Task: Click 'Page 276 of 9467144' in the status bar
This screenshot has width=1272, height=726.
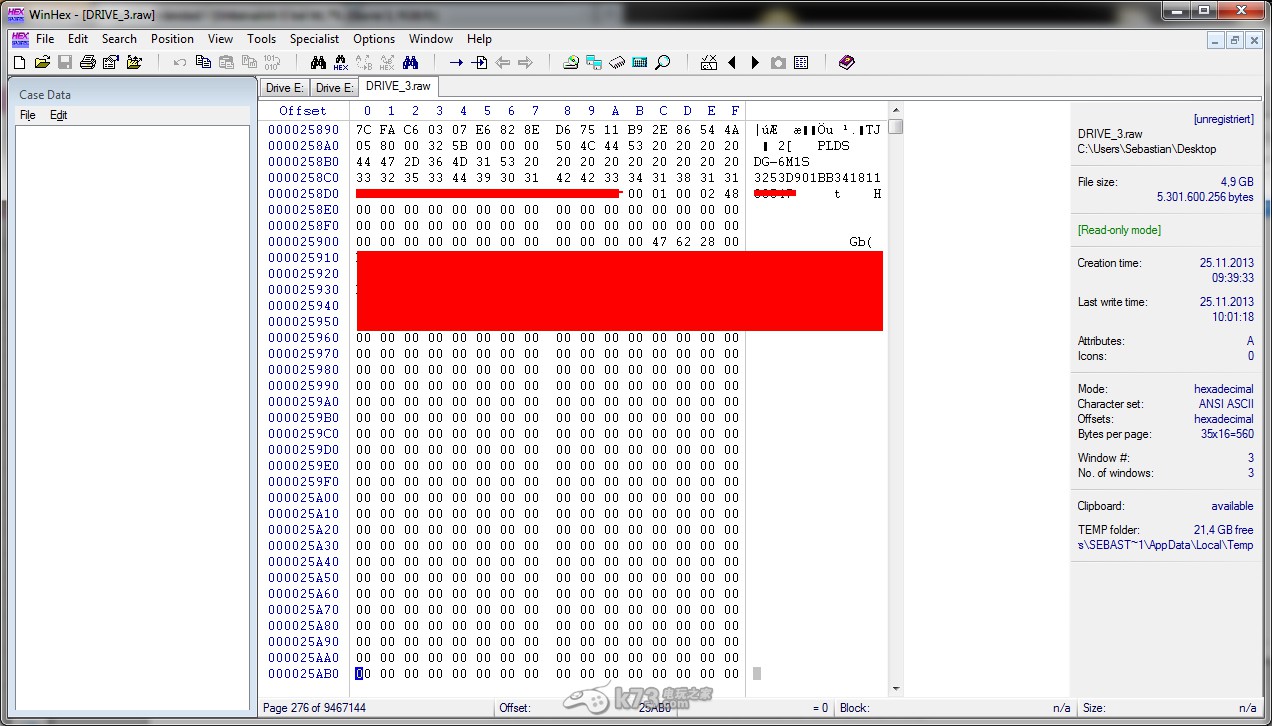Action: [x=314, y=708]
